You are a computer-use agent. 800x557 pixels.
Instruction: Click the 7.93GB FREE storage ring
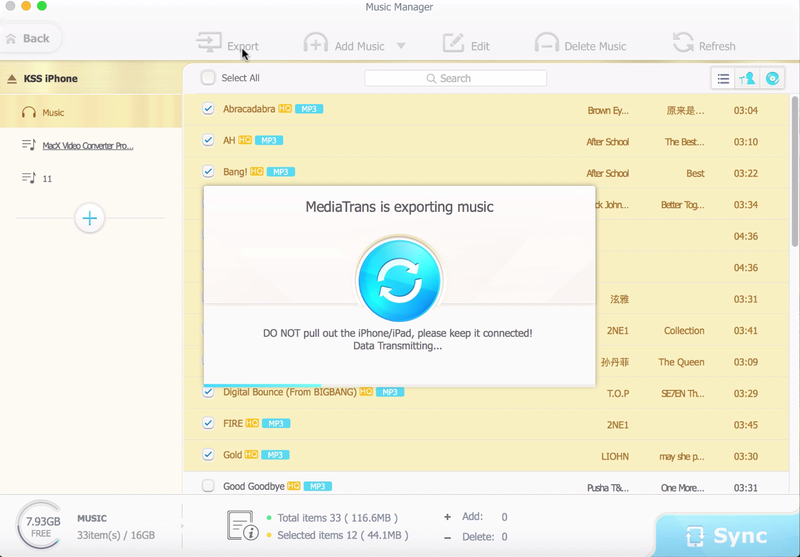click(x=41, y=526)
